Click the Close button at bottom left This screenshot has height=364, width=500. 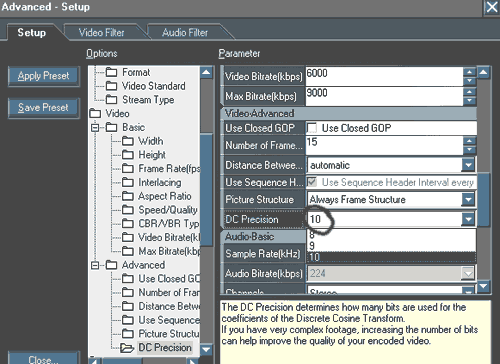[x=44, y=358]
